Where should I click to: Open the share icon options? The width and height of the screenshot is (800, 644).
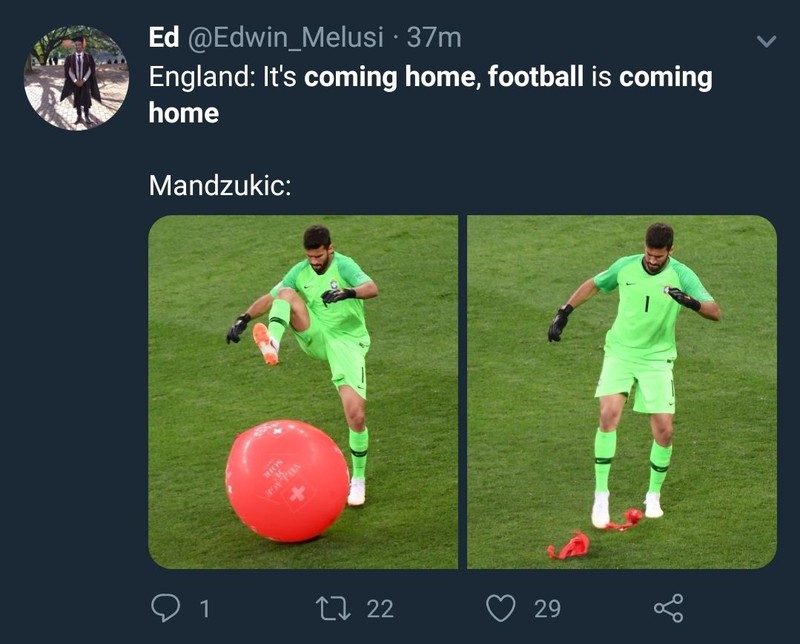668,608
